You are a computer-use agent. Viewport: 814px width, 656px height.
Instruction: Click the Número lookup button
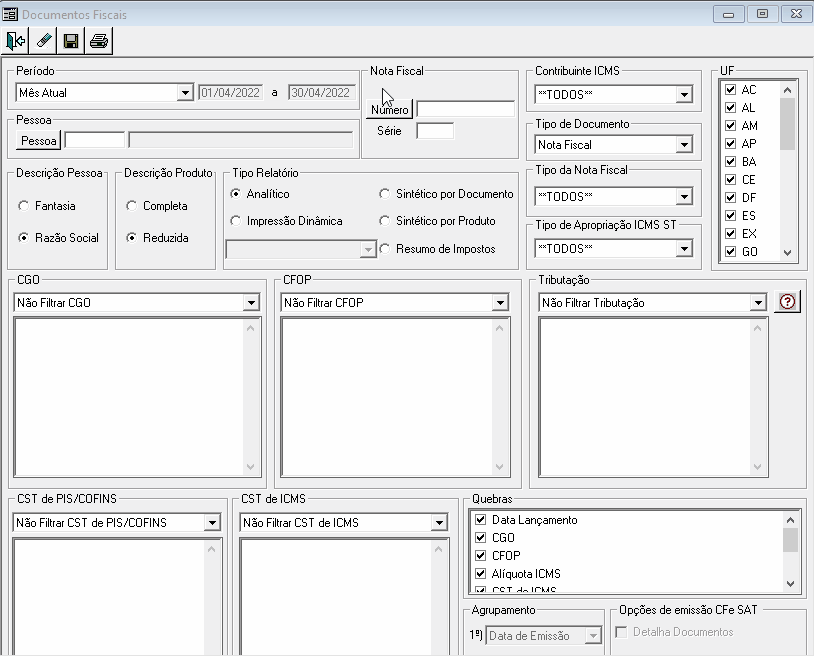(389, 110)
